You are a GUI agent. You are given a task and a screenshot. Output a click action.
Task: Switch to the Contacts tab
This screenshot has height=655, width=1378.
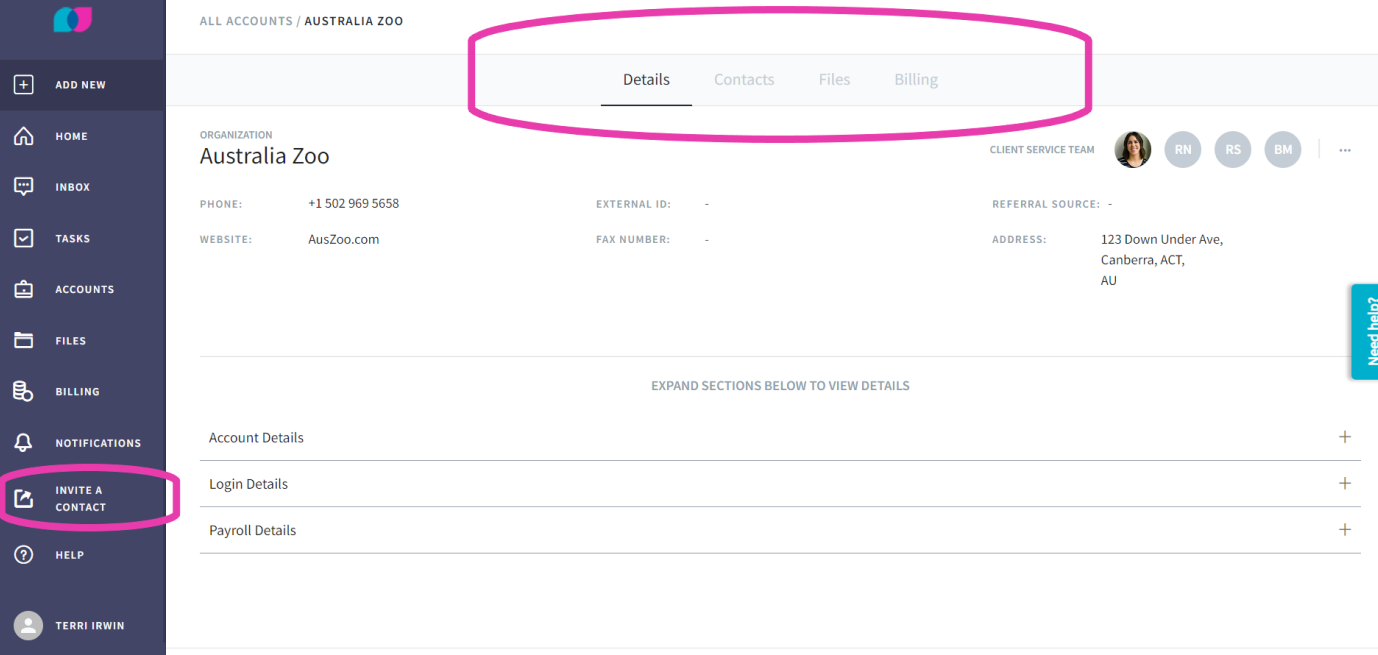(744, 80)
